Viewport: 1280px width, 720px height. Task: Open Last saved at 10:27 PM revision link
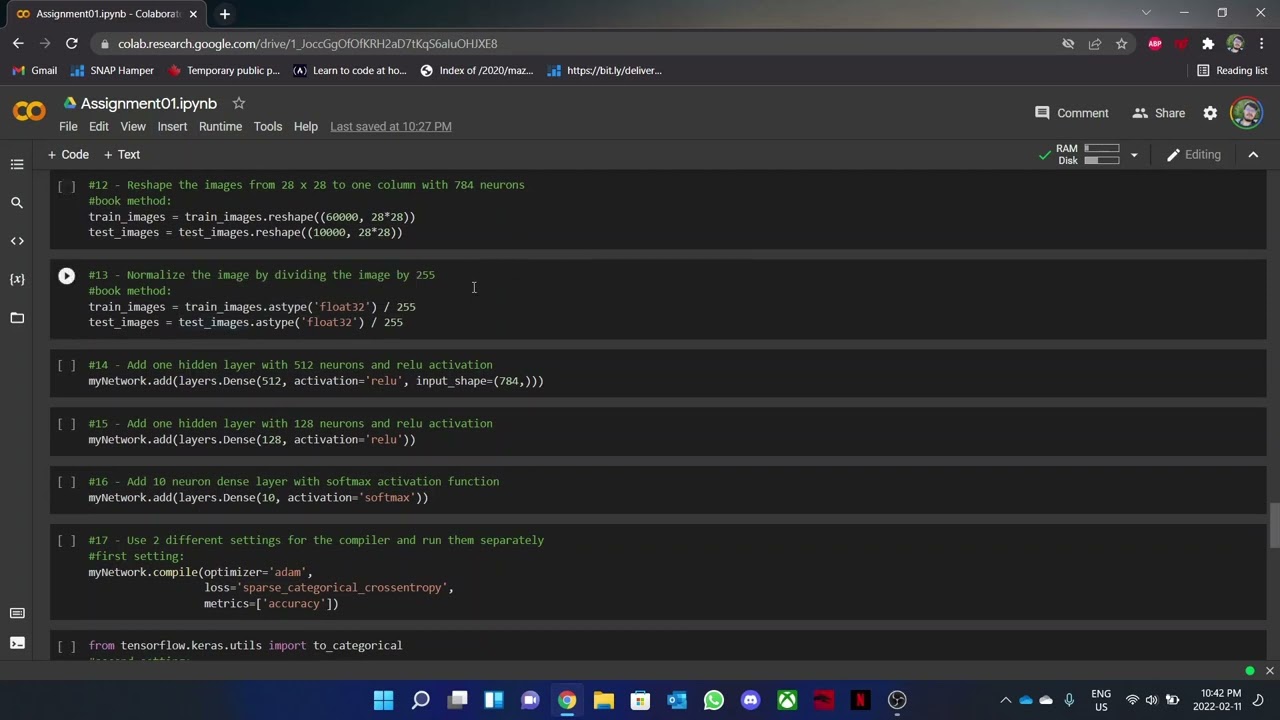(x=391, y=127)
